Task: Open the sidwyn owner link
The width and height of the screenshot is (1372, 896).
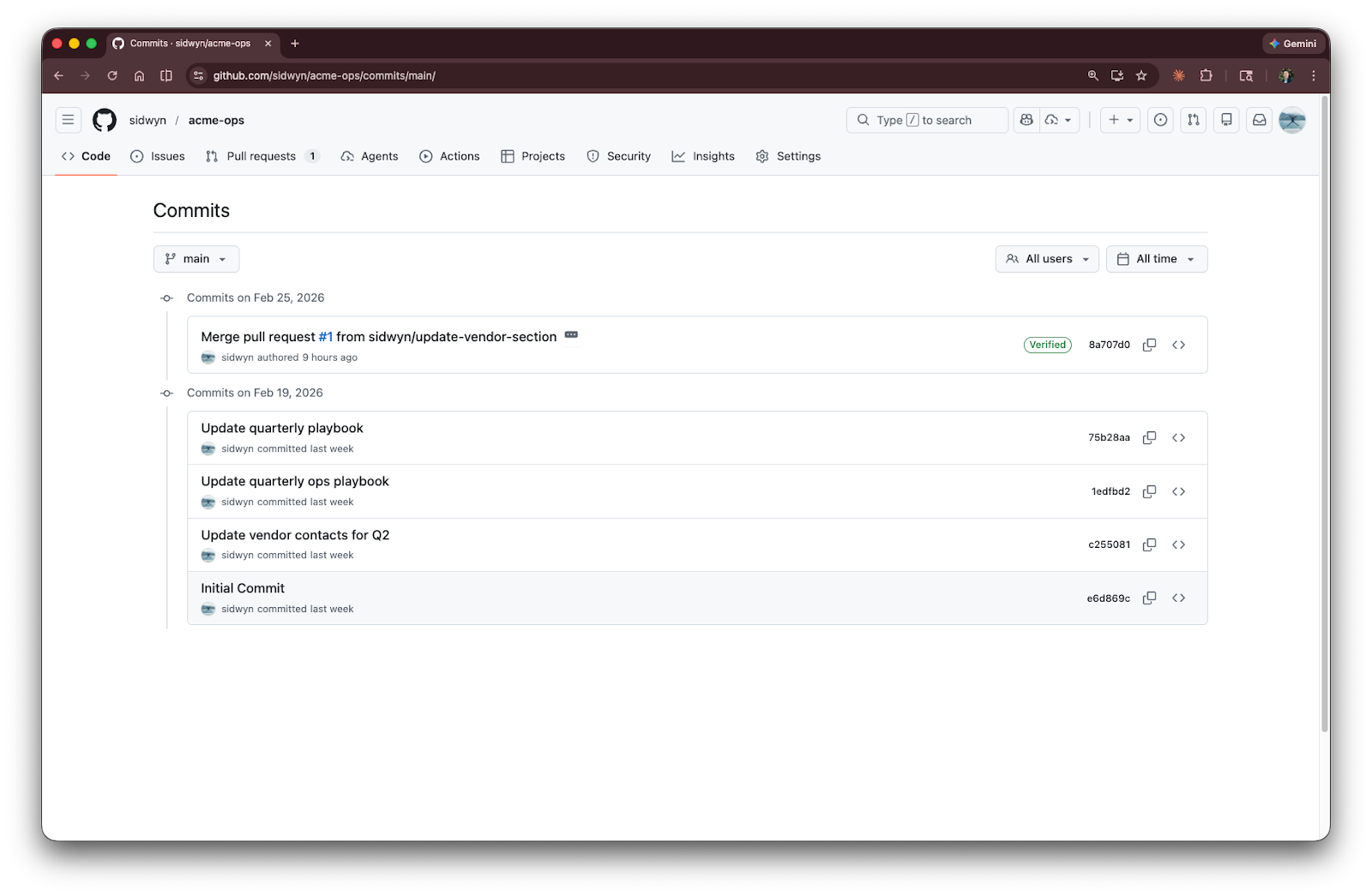Action: 147,120
